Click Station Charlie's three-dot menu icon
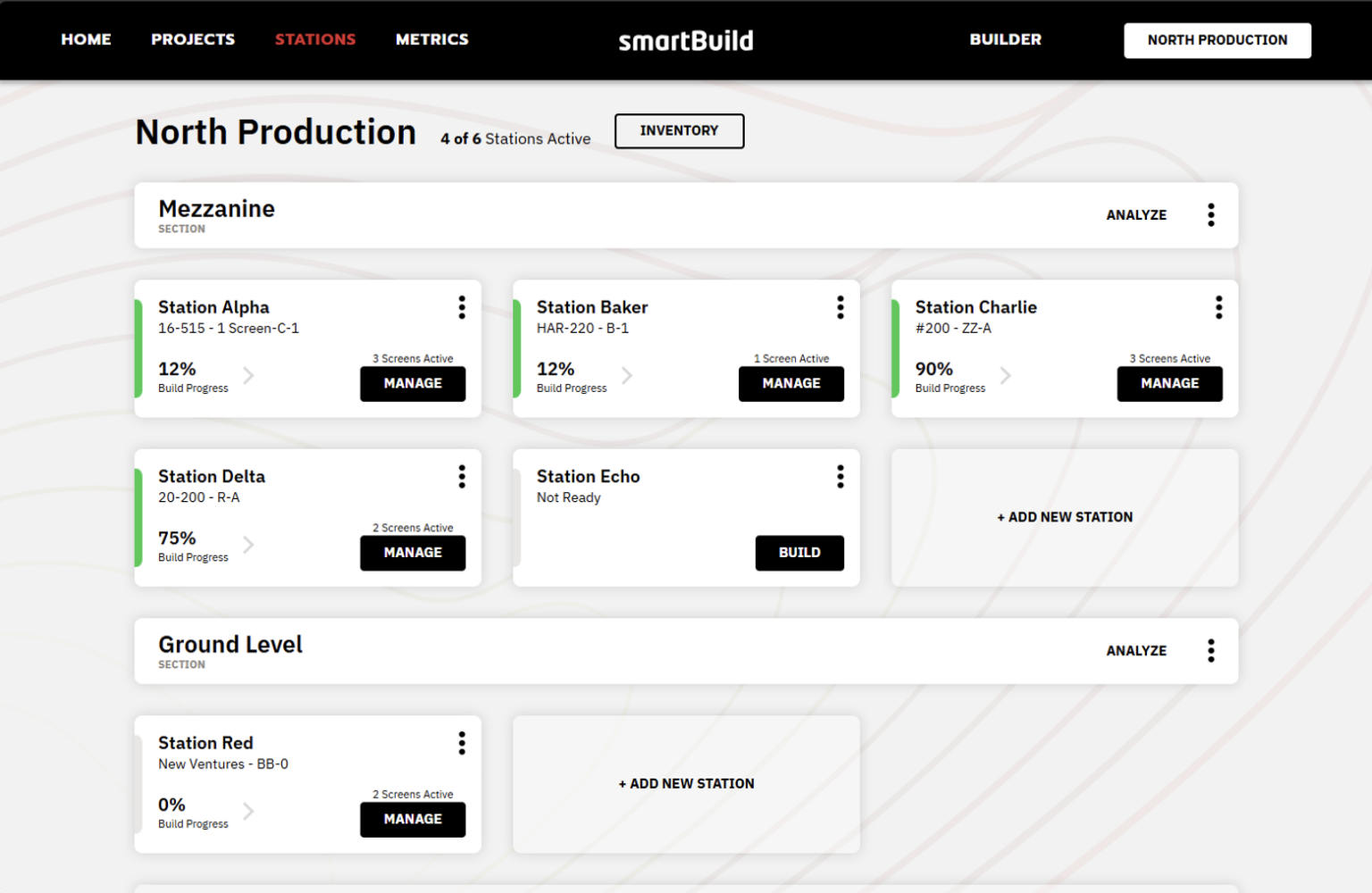 point(1218,307)
